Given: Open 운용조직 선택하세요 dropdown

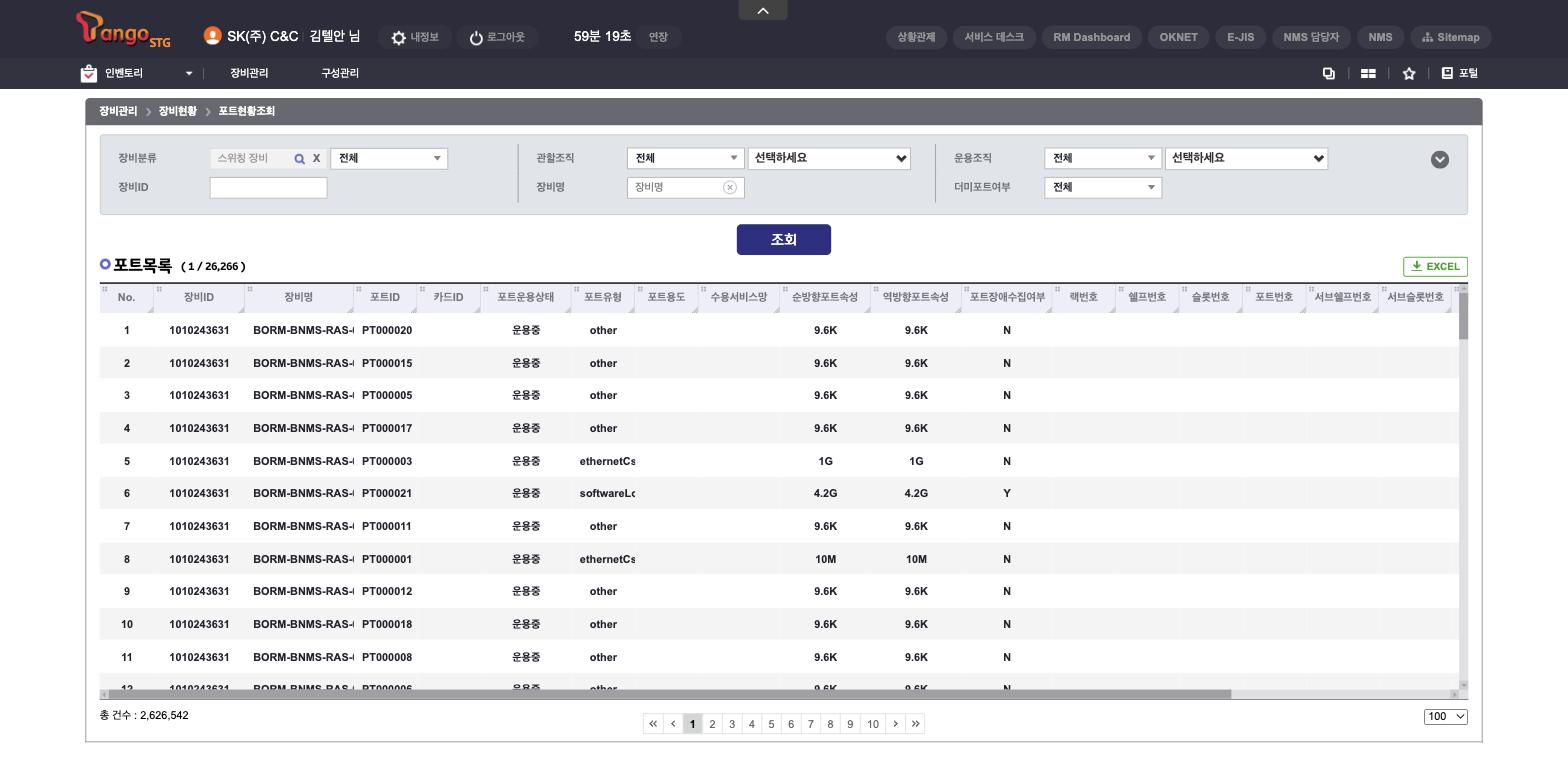Looking at the screenshot, I should tap(1246, 158).
